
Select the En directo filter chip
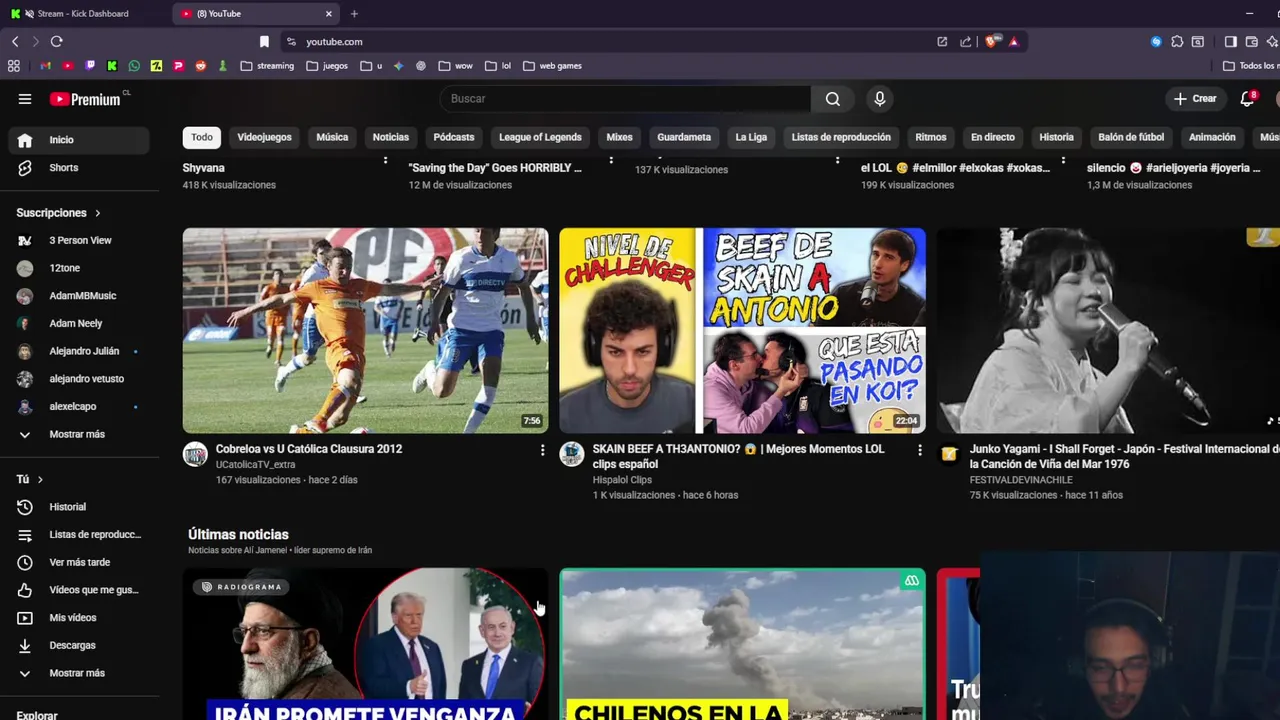pyautogui.click(x=992, y=137)
